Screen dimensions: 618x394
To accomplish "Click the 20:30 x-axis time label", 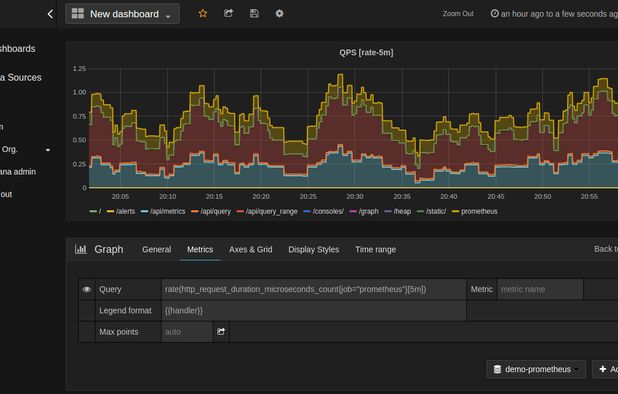I will pyautogui.click(x=355, y=196).
